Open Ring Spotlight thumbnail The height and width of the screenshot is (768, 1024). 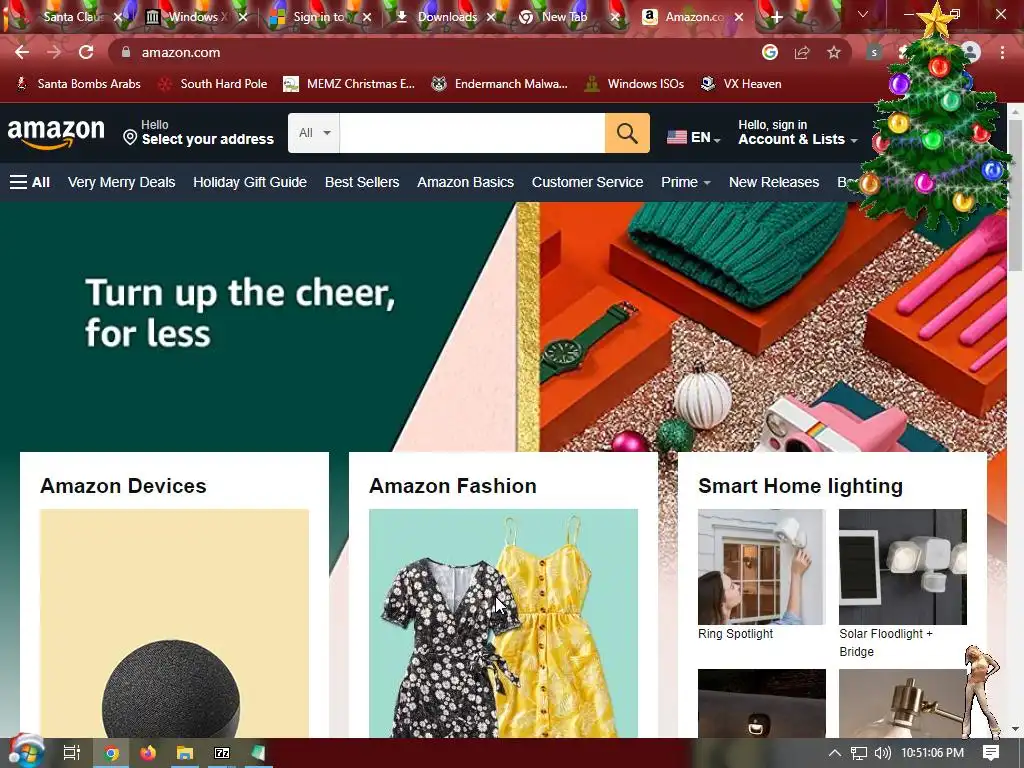click(761, 567)
